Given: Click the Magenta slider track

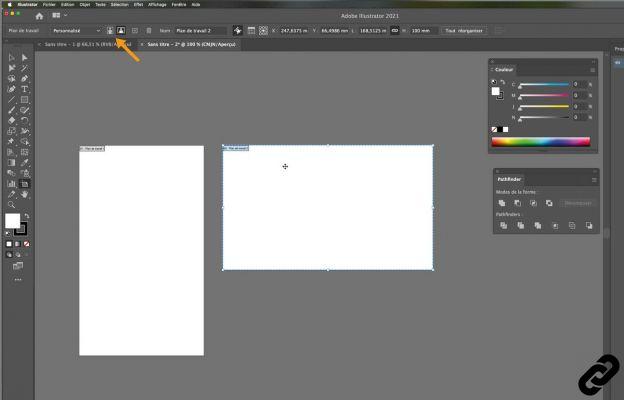Looking at the screenshot, I should pyautogui.click(x=544, y=96).
